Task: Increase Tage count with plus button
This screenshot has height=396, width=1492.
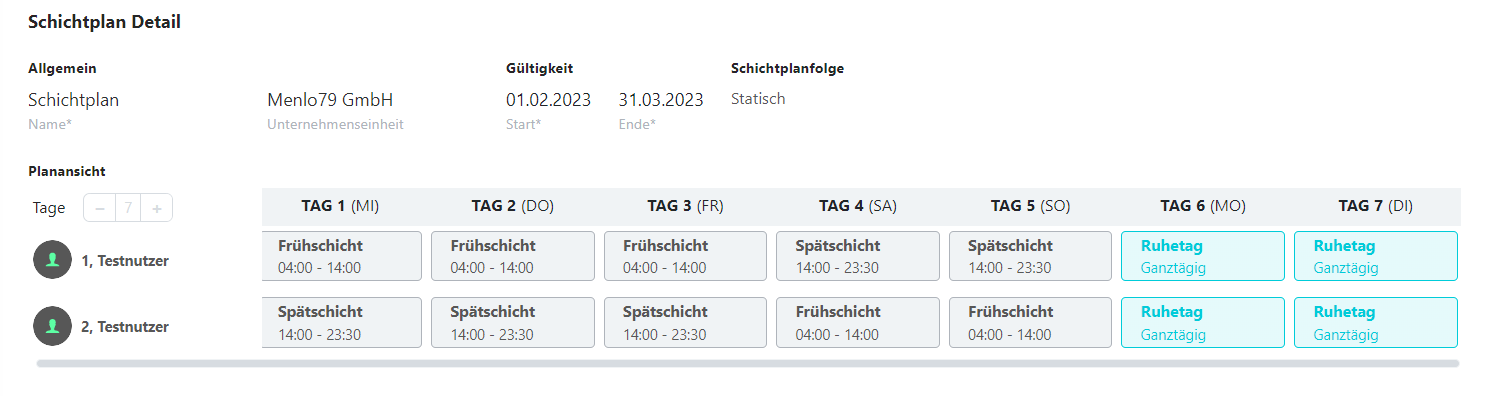Action: coord(157,208)
